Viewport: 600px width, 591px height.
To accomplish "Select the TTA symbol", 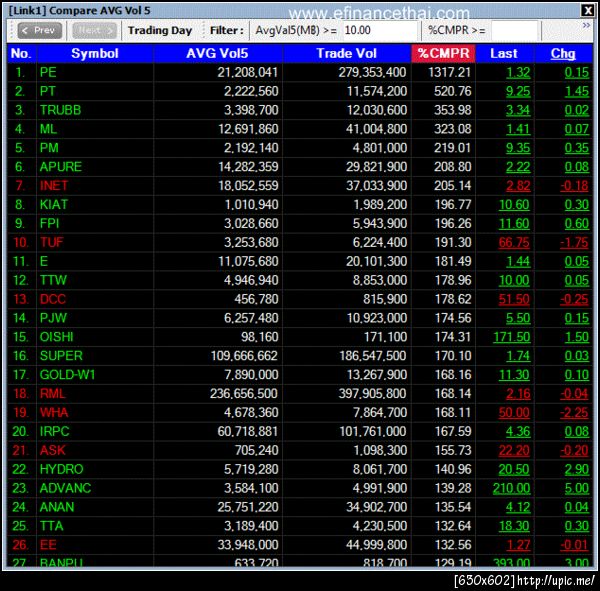I will coord(51,526).
